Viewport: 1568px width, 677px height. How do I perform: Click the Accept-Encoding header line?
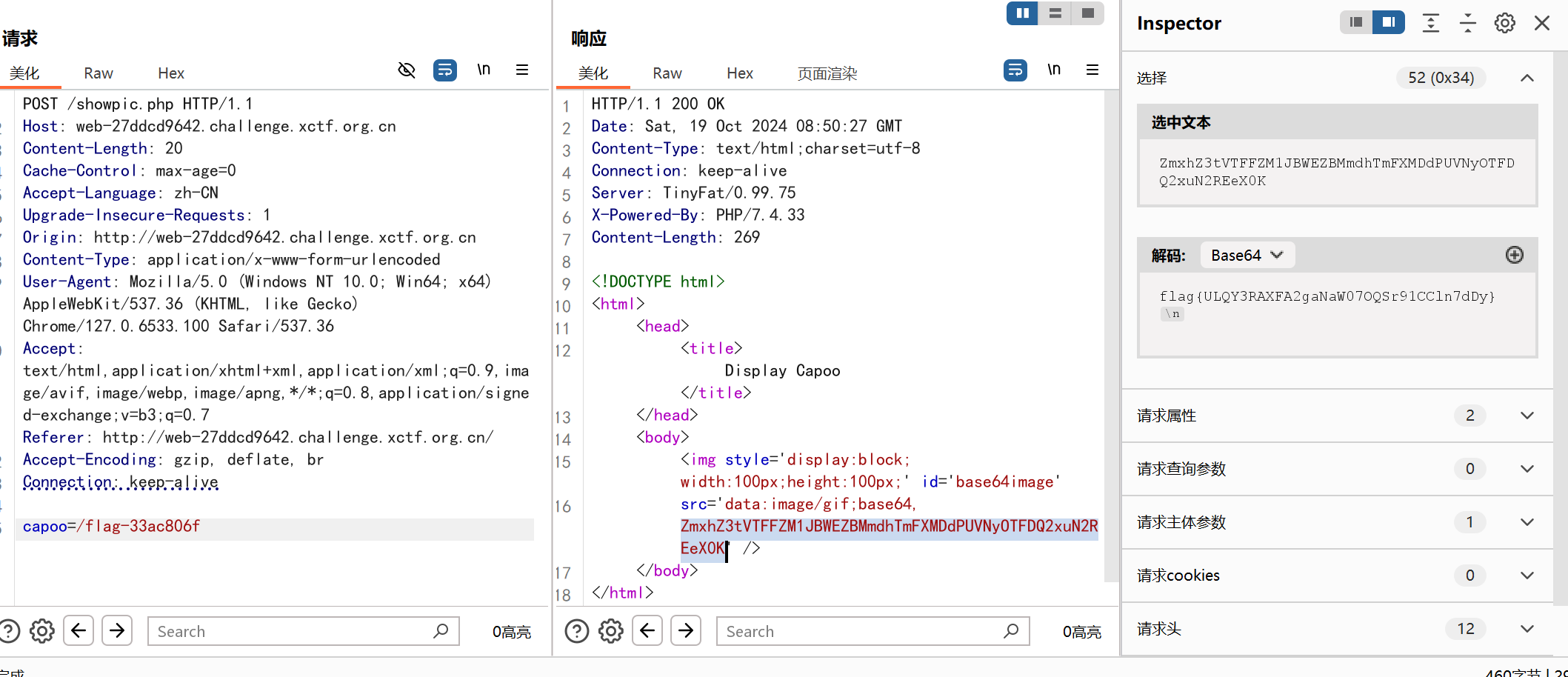click(x=173, y=459)
